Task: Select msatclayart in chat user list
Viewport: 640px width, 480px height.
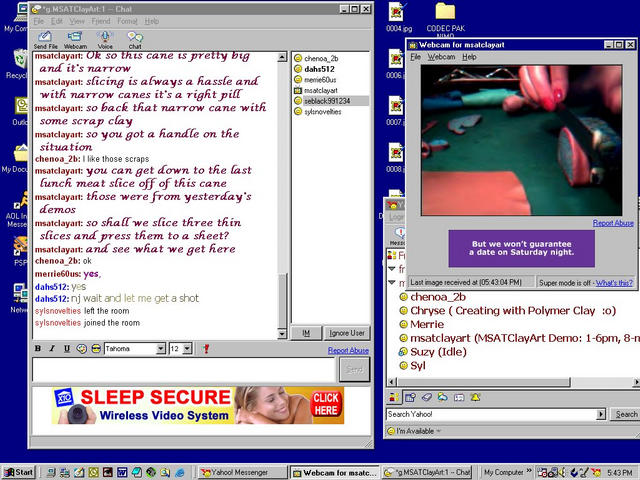Action: click(x=321, y=90)
